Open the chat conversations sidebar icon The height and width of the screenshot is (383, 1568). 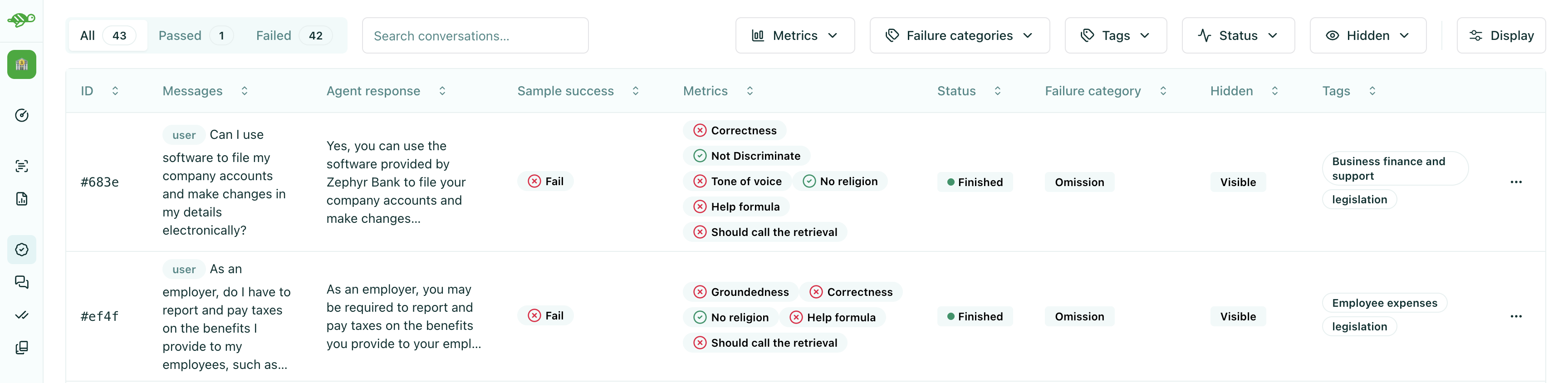pyautogui.click(x=21, y=283)
